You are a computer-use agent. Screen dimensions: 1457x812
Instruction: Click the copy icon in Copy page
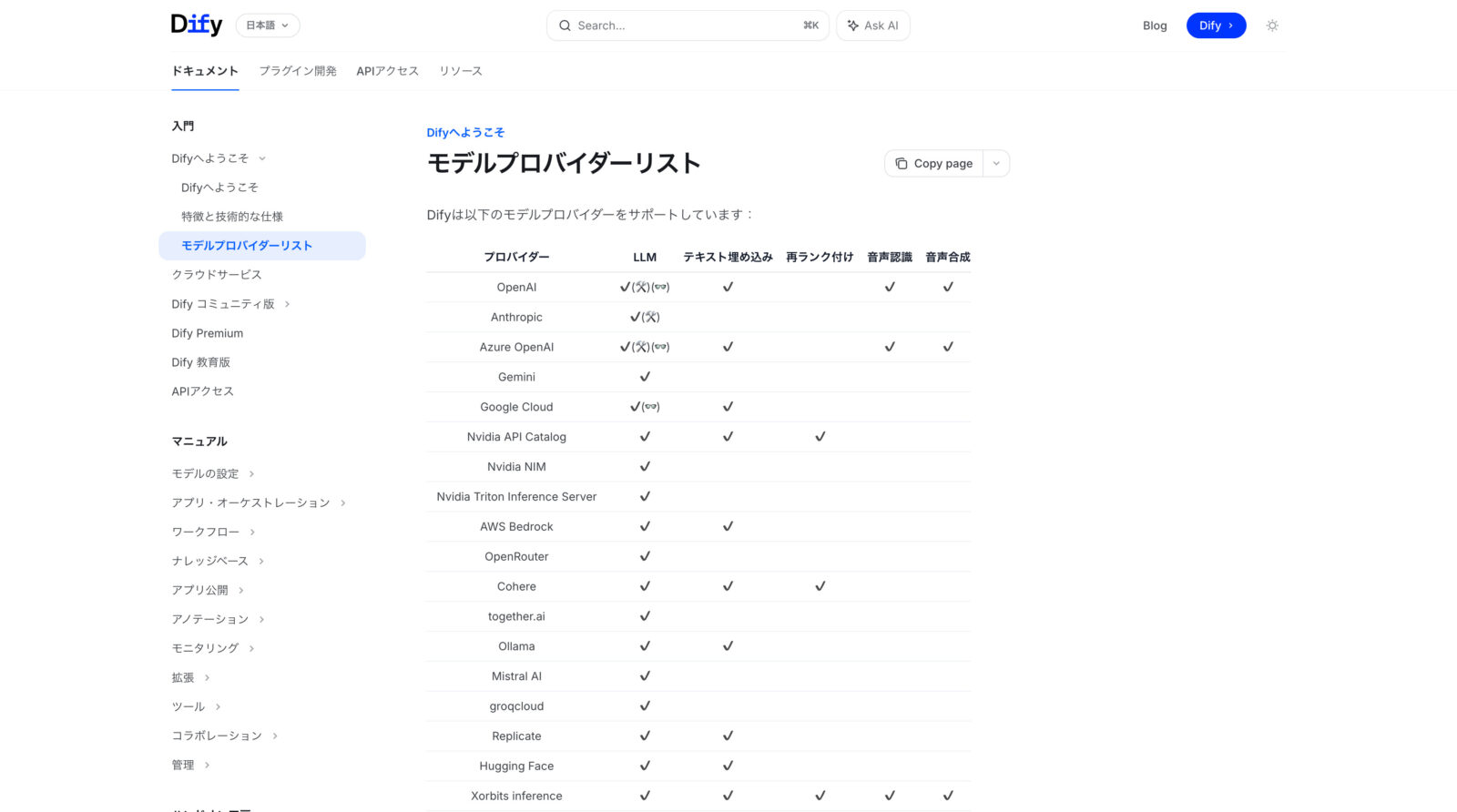[x=901, y=164]
